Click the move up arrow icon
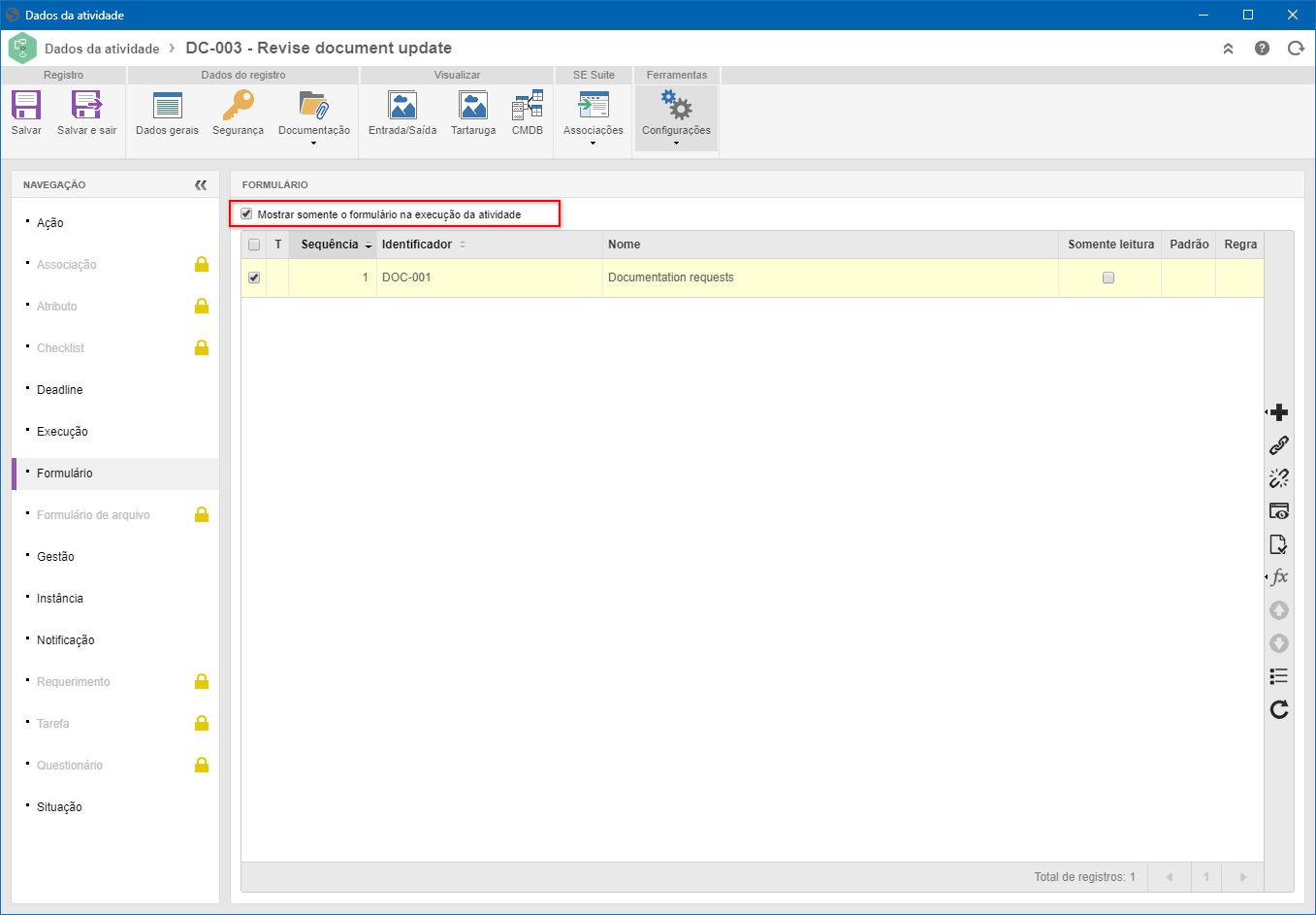 tap(1279, 610)
